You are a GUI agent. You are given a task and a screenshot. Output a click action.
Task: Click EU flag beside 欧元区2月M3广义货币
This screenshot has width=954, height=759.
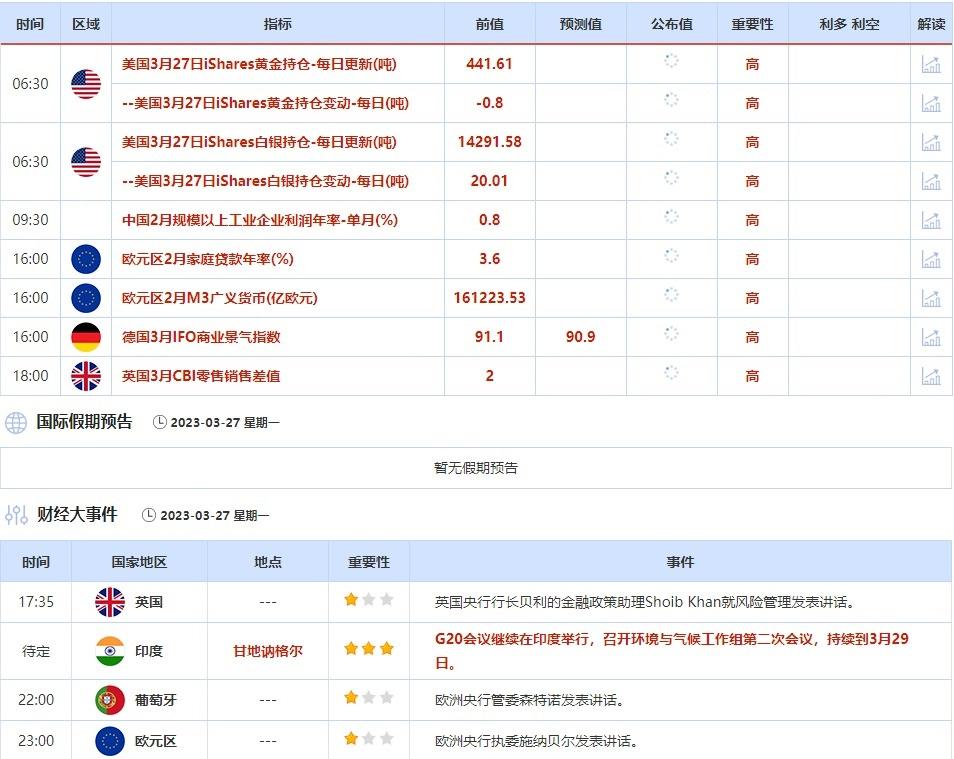pos(86,298)
